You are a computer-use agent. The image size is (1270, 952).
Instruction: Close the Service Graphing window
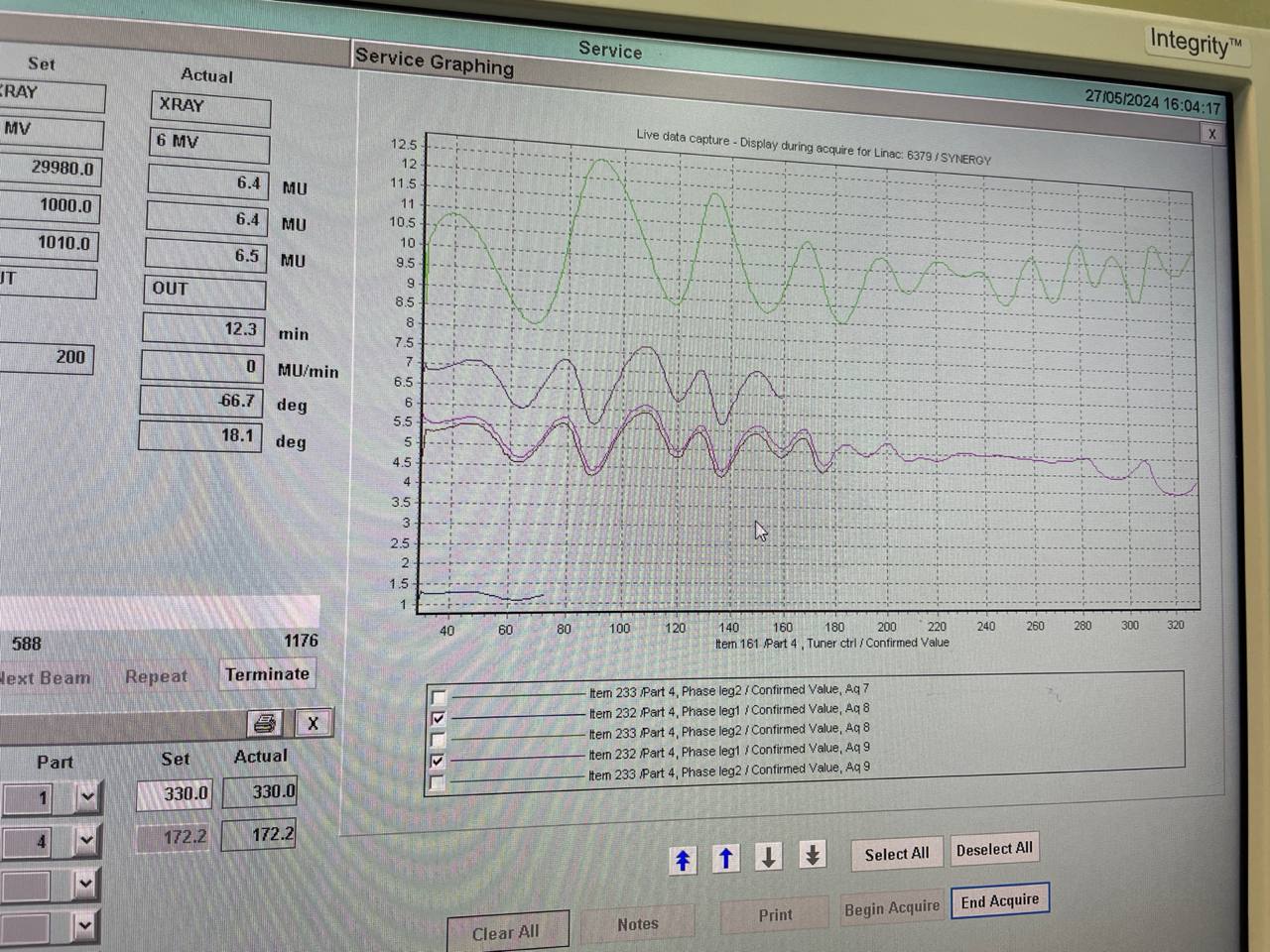coord(1211,134)
